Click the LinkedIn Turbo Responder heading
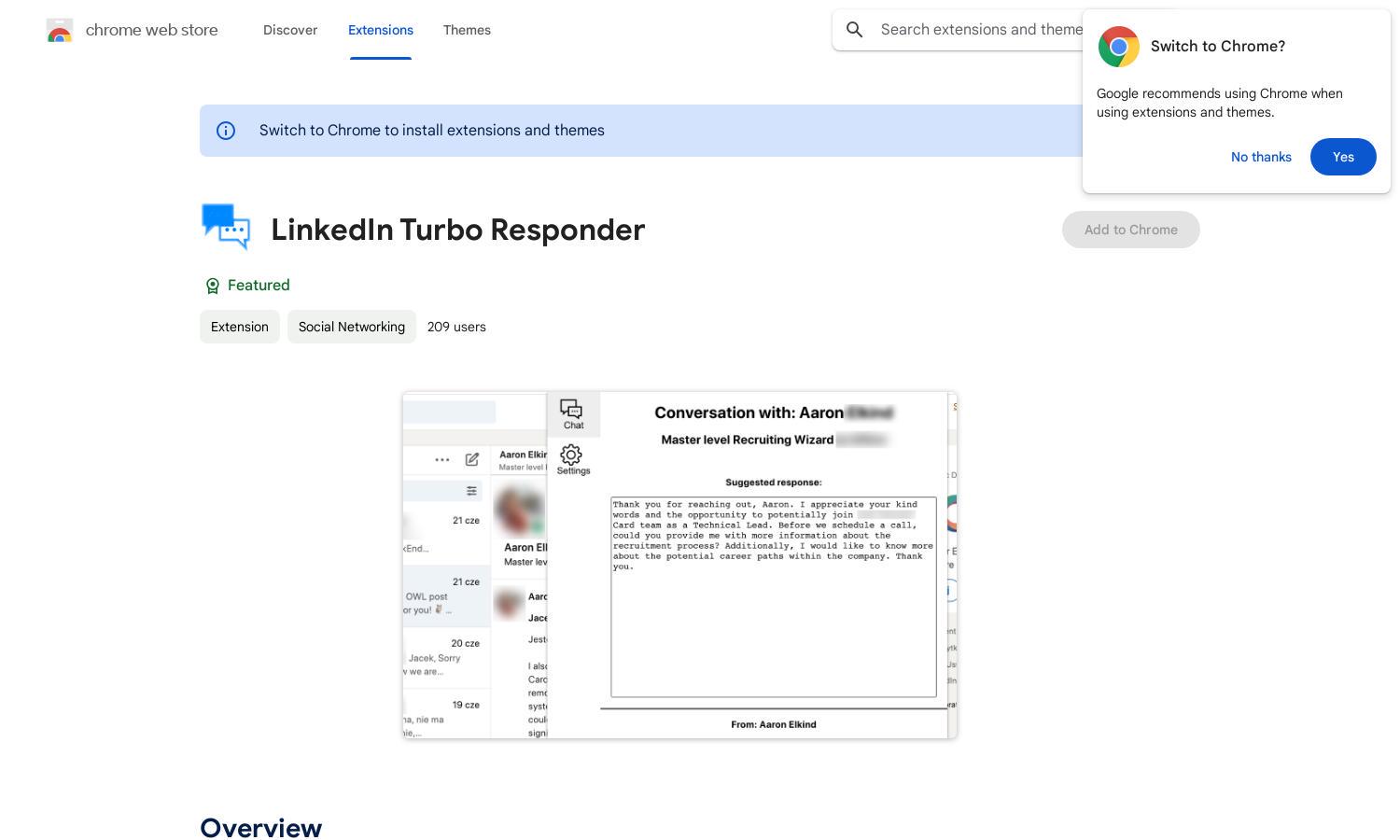 (x=458, y=230)
